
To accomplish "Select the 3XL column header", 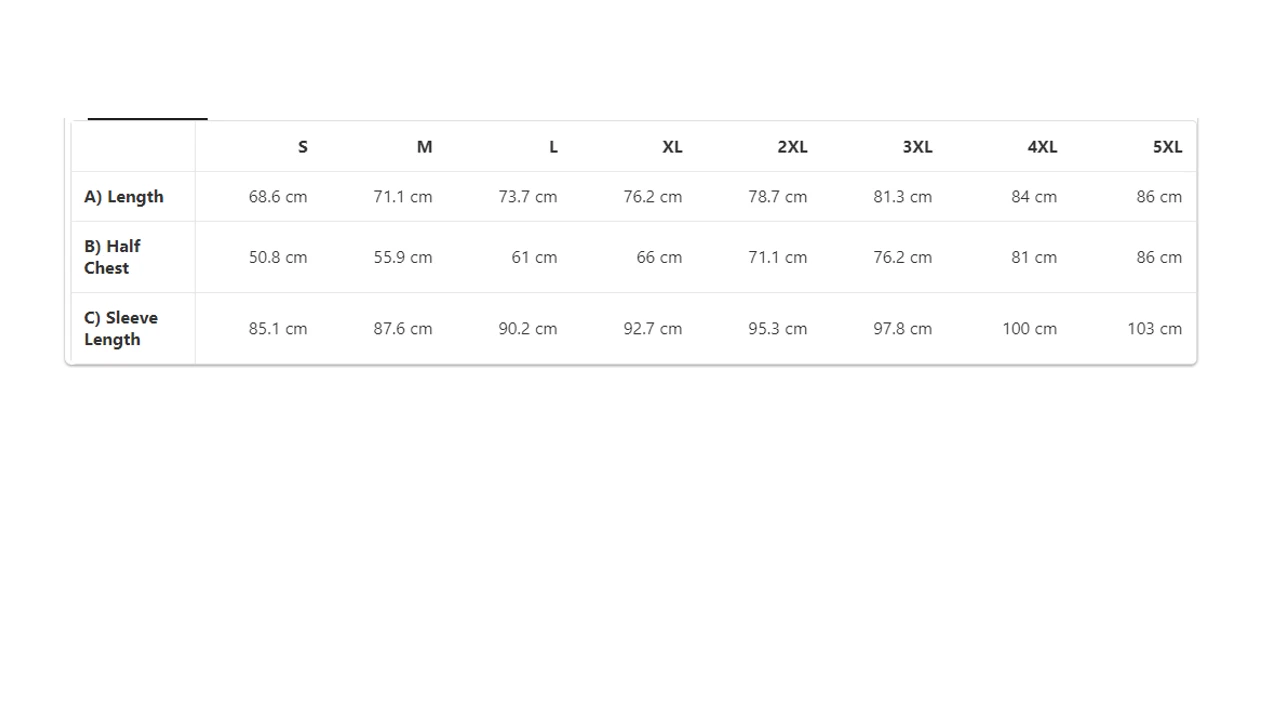I will click(917, 147).
